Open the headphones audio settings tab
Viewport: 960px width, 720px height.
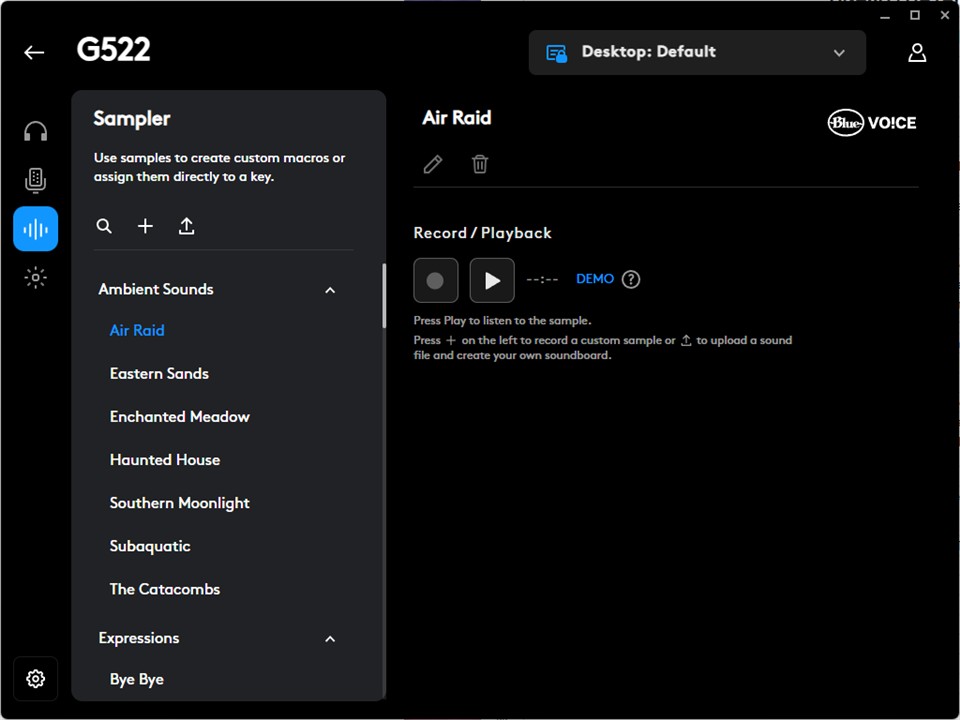[36, 132]
